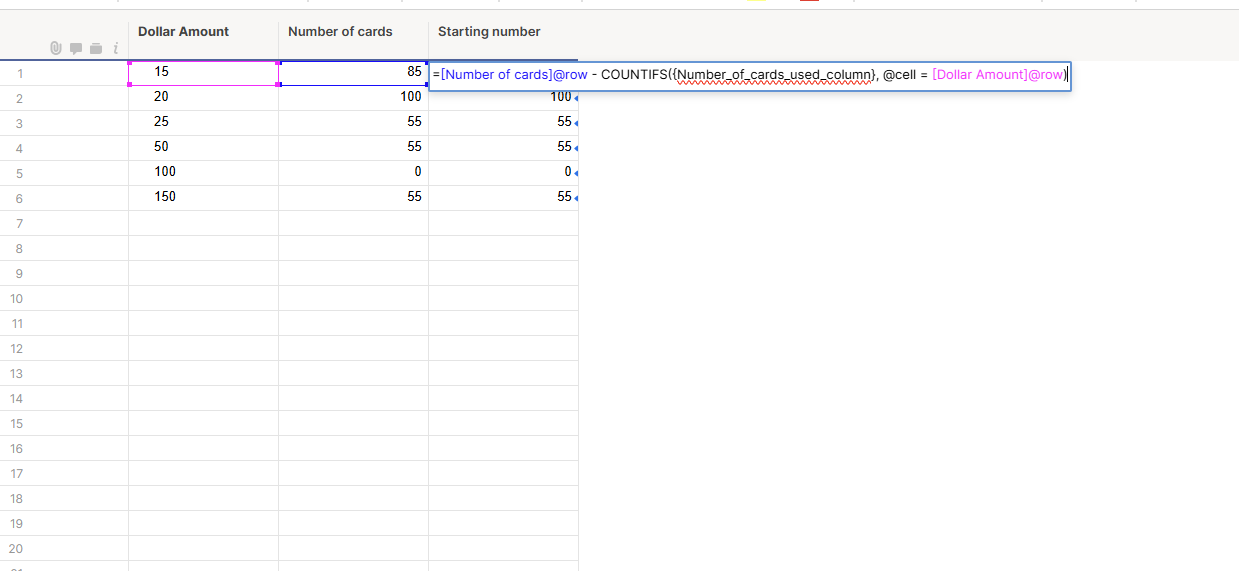Click Number of cards cell in row 6
Viewport: 1239px width, 571px height.
tap(353, 198)
